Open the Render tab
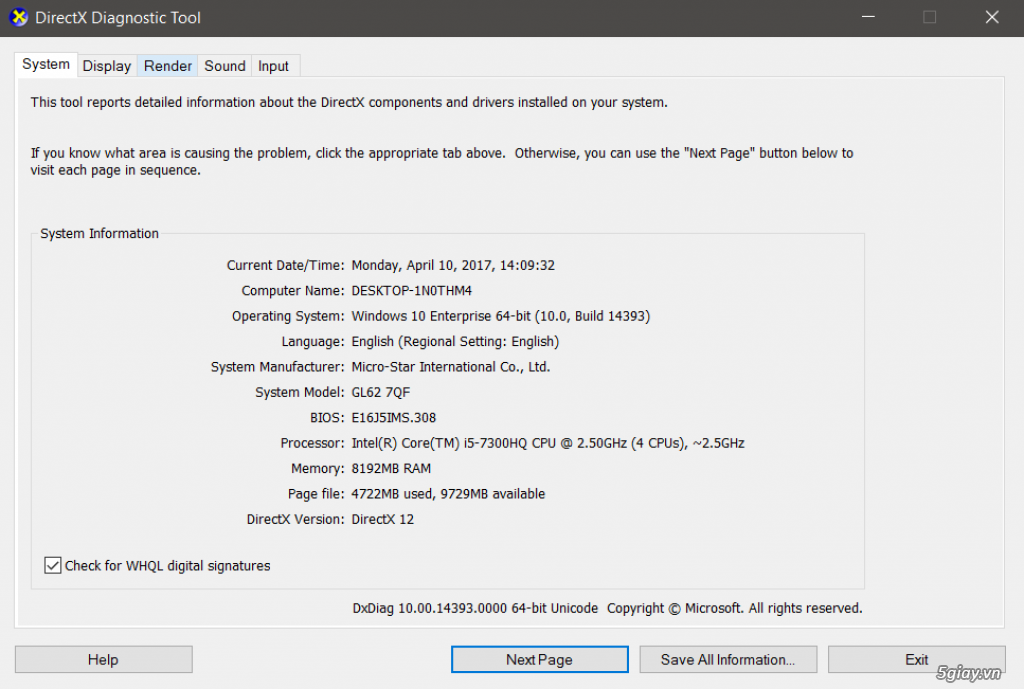The height and width of the screenshot is (689, 1024). [168, 66]
